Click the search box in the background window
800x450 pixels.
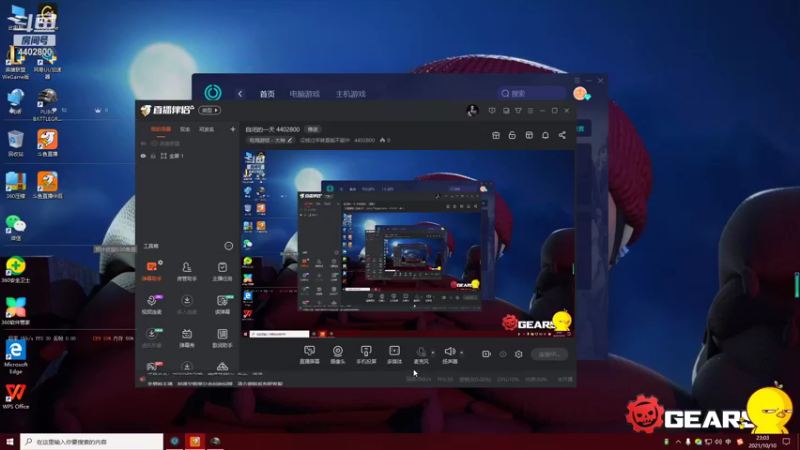(x=532, y=93)
